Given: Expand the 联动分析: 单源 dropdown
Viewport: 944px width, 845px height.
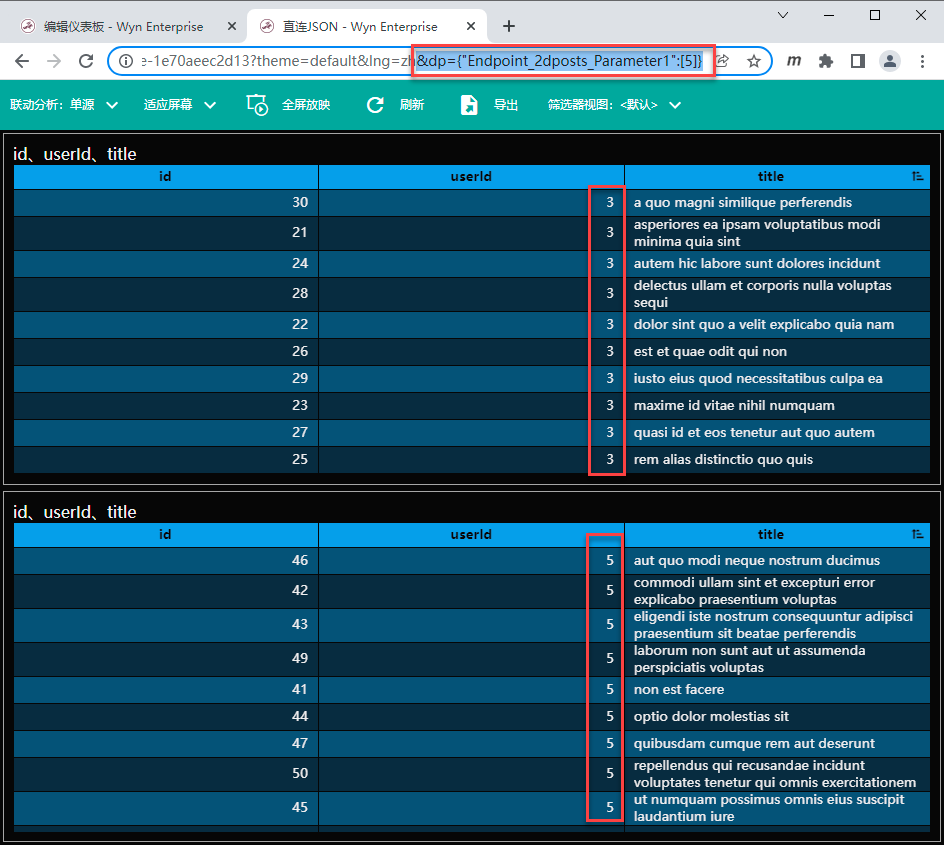Looking at the screenshot, I should (64, 105).
